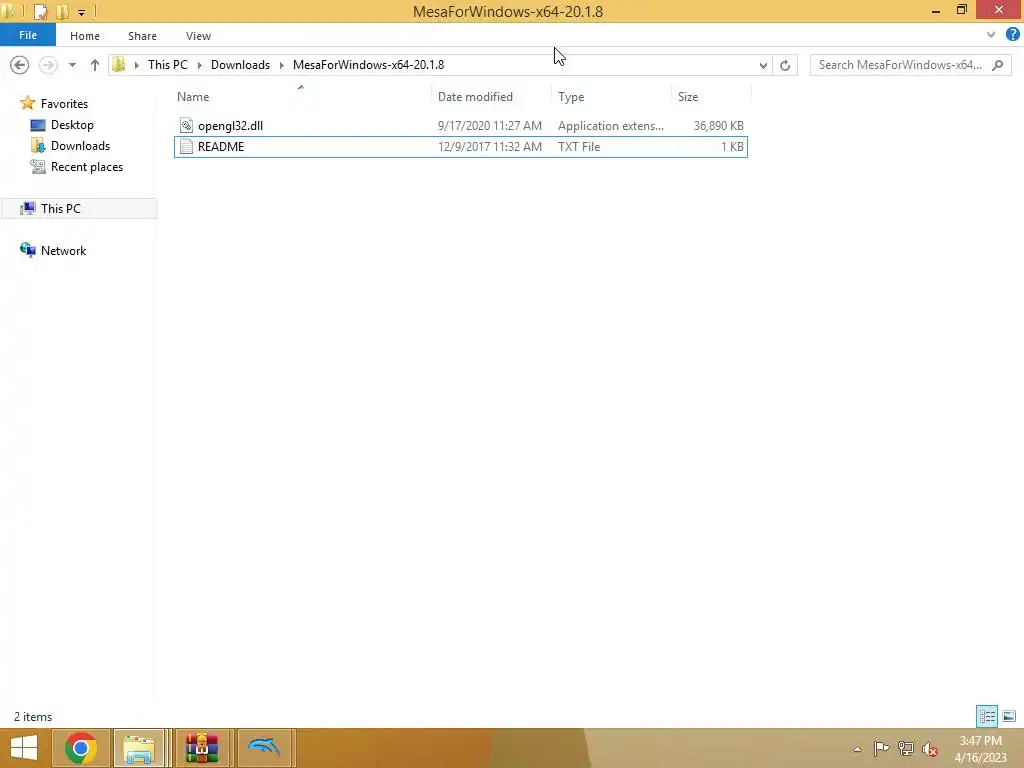Sort by the Name column header
The image size is (1024, 768).
[193, 97]
